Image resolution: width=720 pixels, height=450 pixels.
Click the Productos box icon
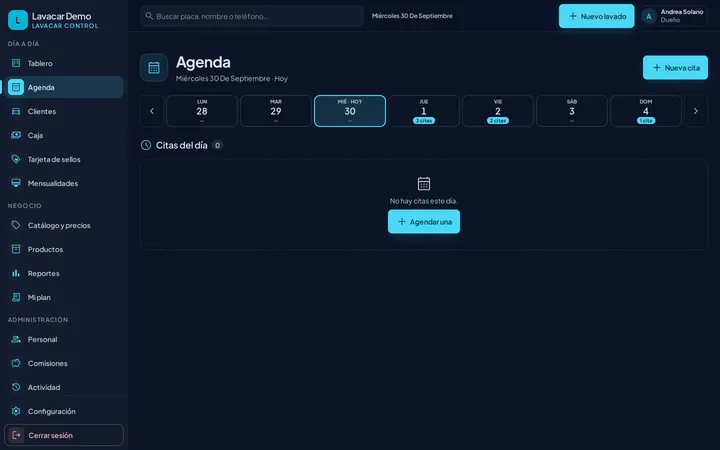[16, 249]
